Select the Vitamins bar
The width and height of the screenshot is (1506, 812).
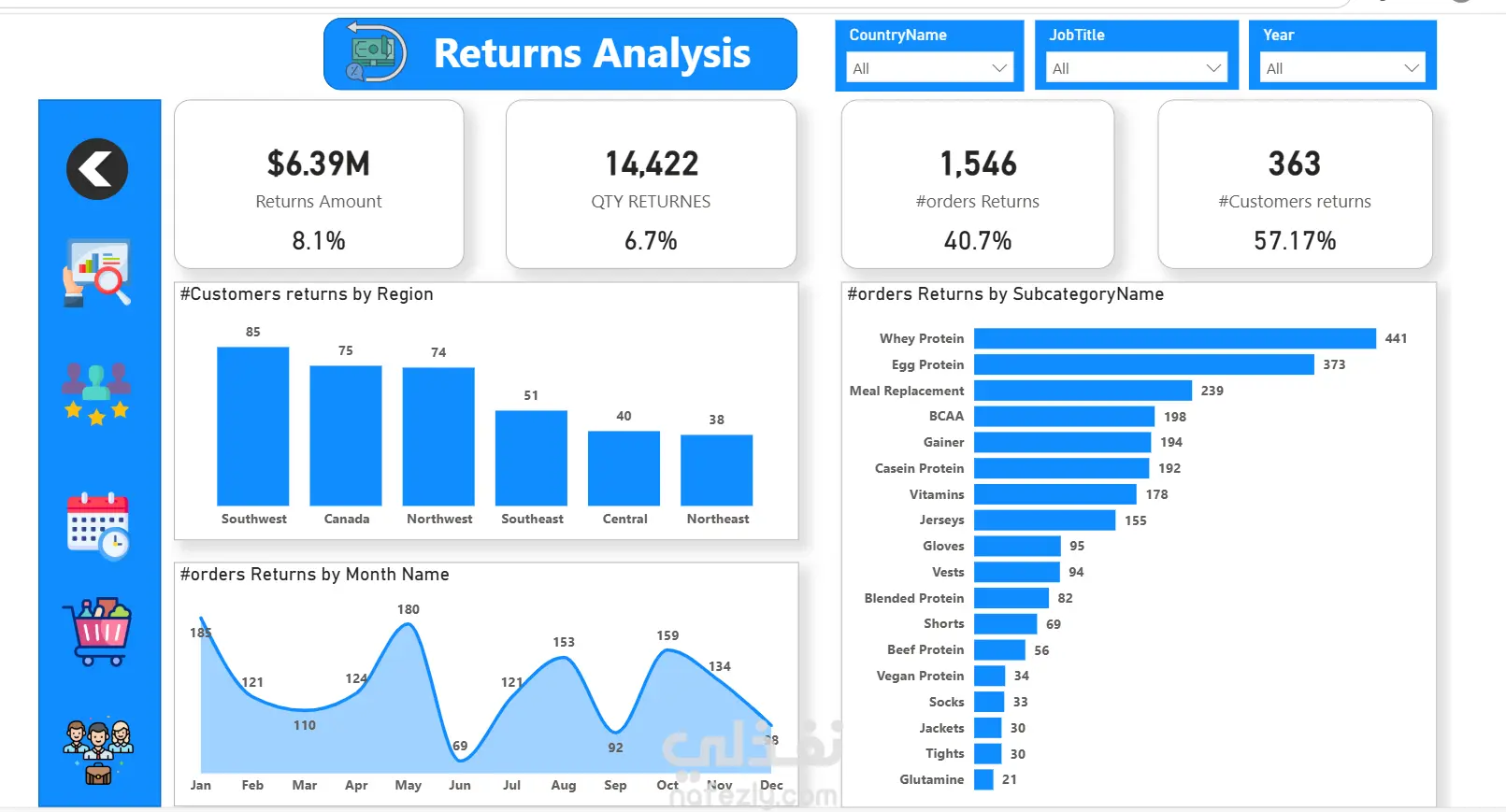pos(1055,494)
